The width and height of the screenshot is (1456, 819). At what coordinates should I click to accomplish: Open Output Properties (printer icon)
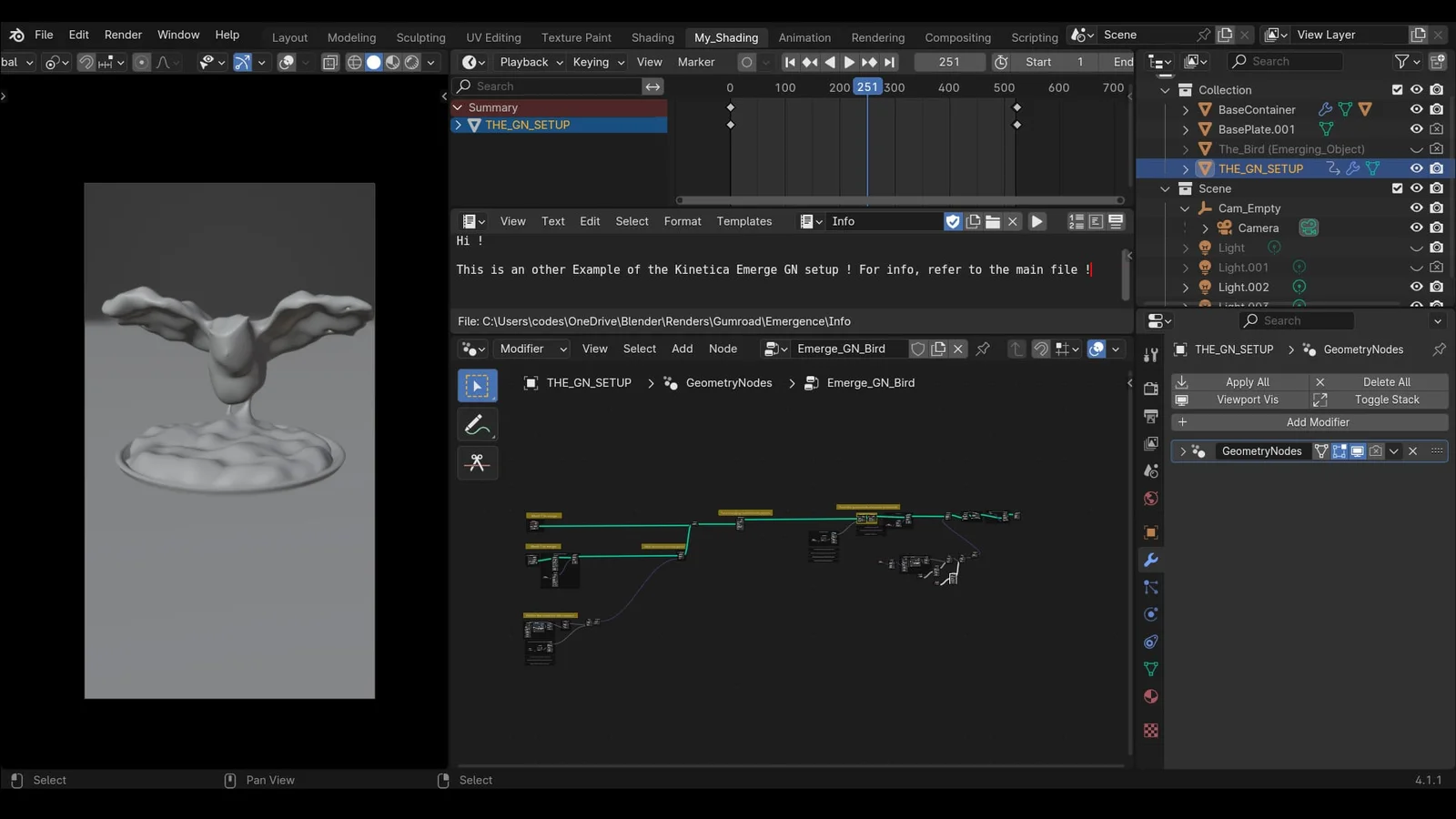click(1150, 416)
